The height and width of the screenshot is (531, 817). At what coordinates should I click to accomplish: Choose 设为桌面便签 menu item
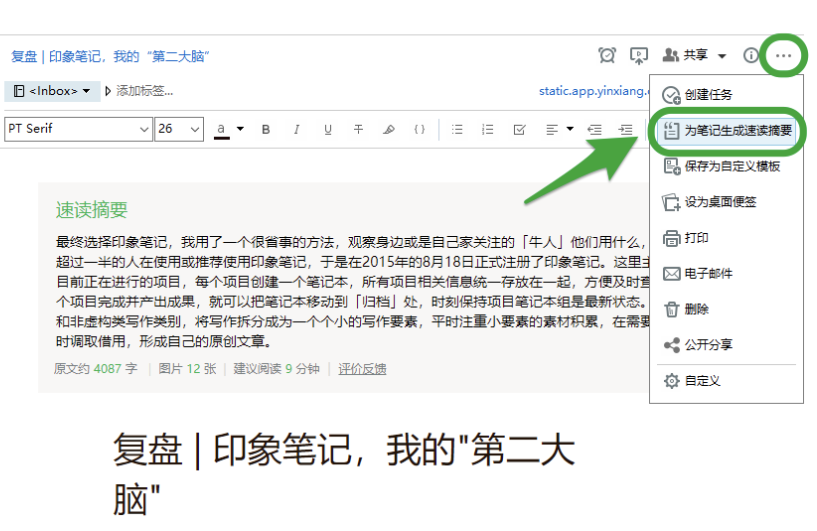pos(726,202)
